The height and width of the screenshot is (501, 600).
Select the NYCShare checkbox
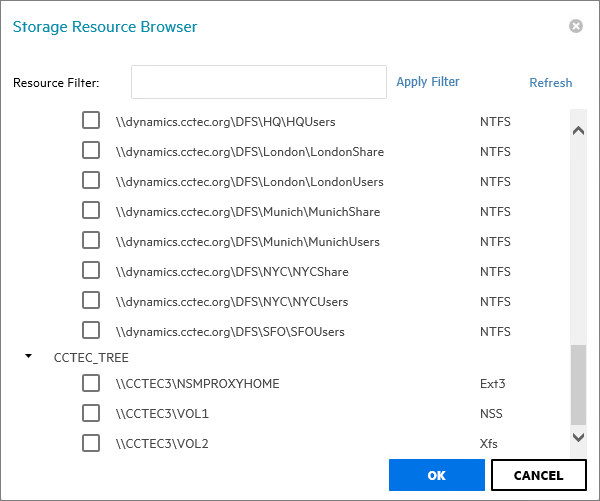(x=91, y=271)
